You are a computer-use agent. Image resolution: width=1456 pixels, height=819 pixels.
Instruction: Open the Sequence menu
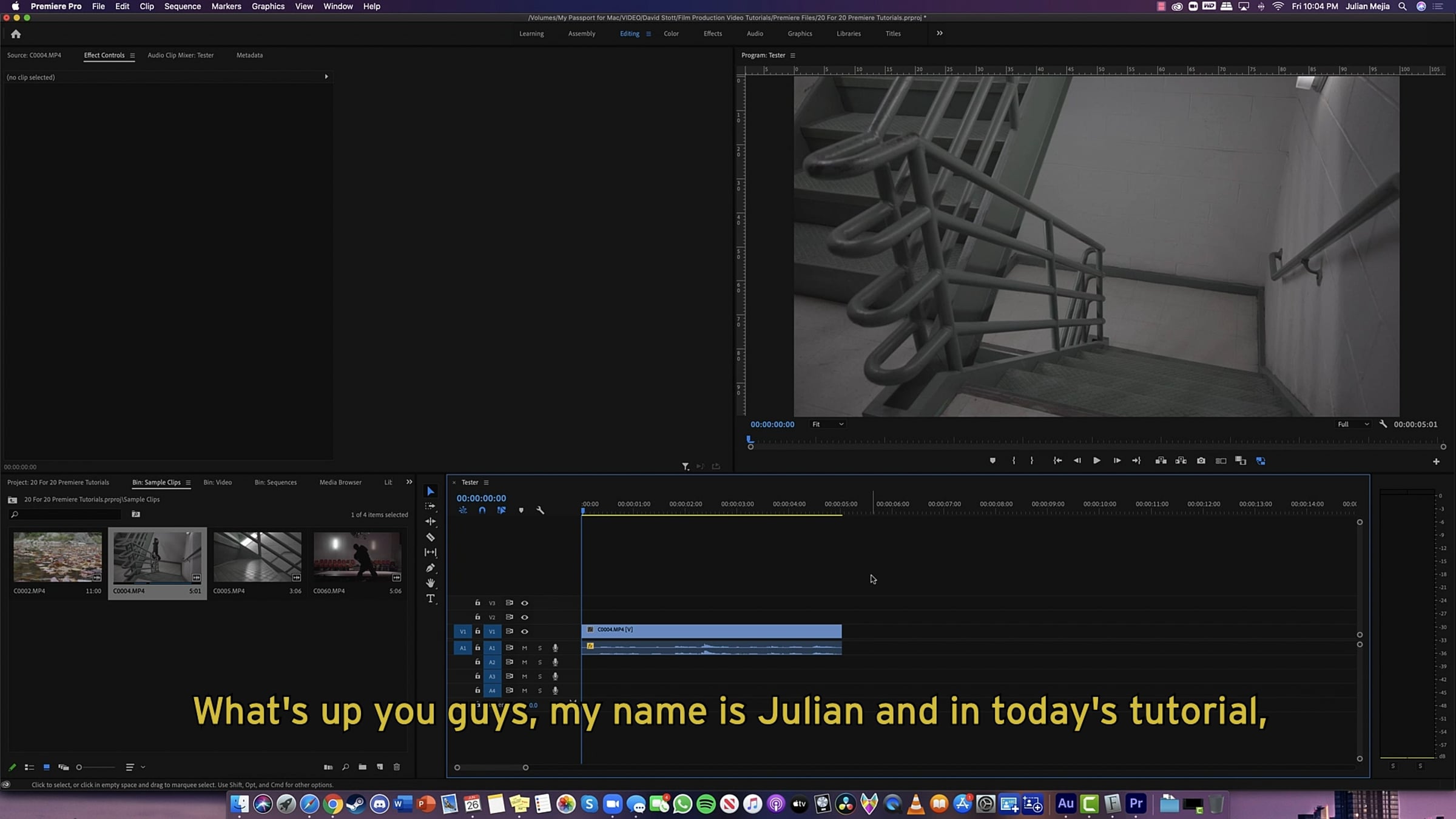[x=182, y=6]
